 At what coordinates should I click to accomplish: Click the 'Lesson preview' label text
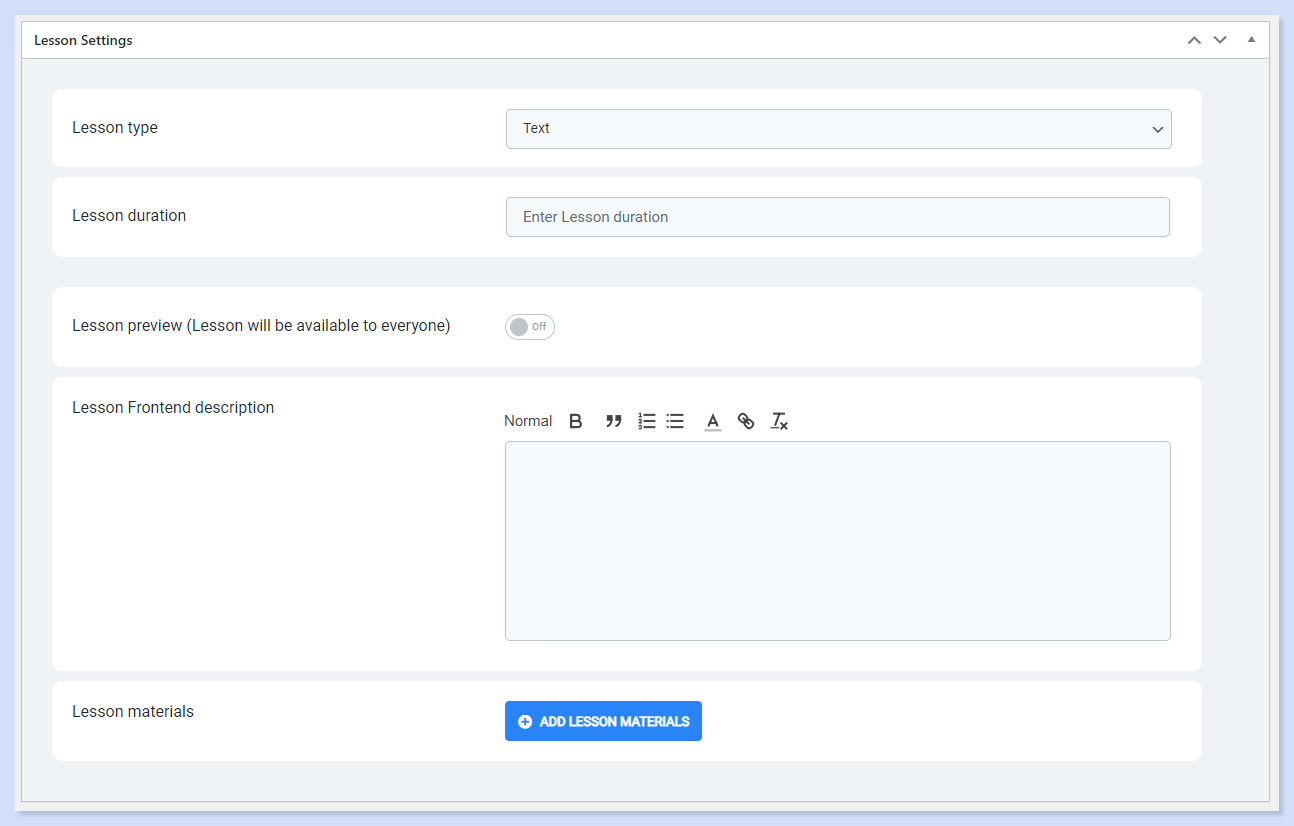coord(261,325)
